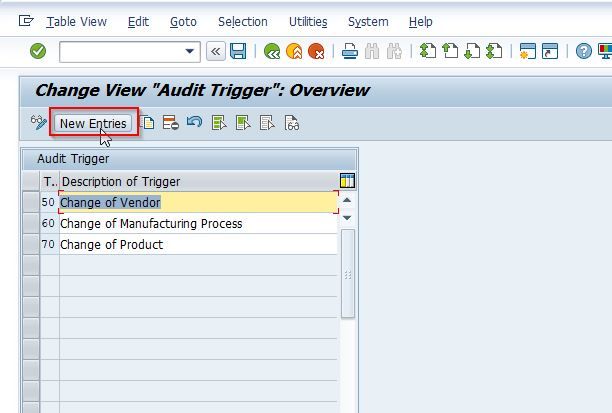Click the yellow Exit icon

pyautogui.click(x=294, y=51)
